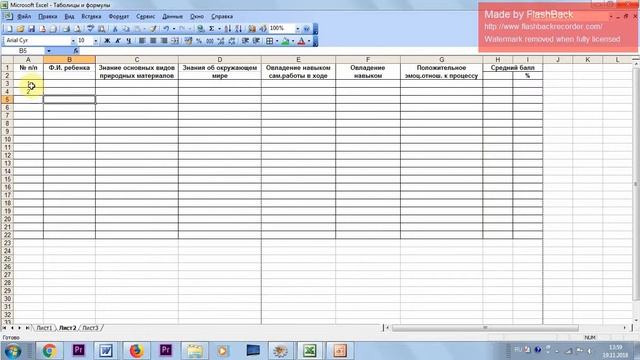640x360 pixels.
Task: Open the Вставка menu
Action: point(91,17)
